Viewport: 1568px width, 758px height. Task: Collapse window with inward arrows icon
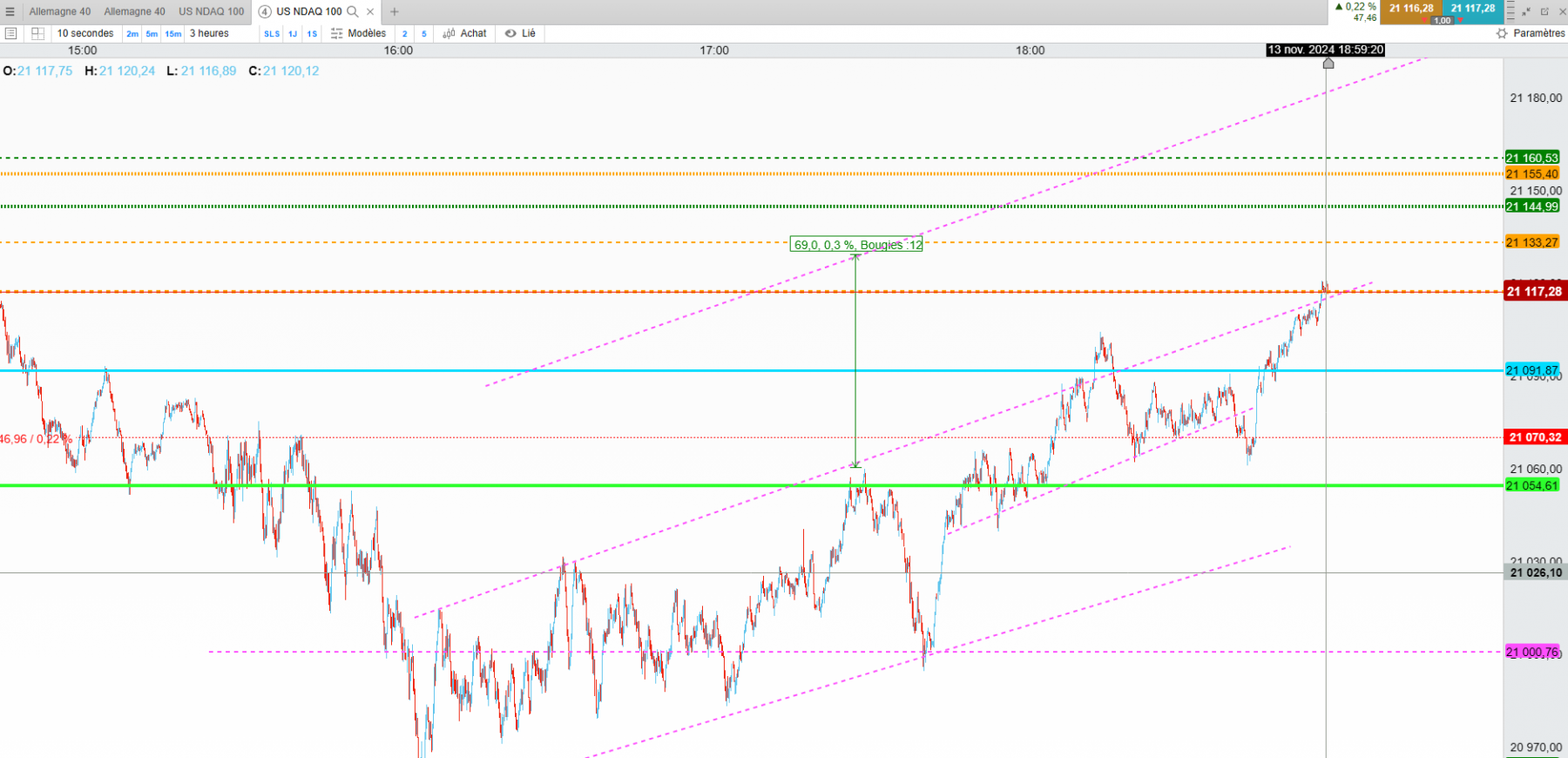tap(1526, 11)
